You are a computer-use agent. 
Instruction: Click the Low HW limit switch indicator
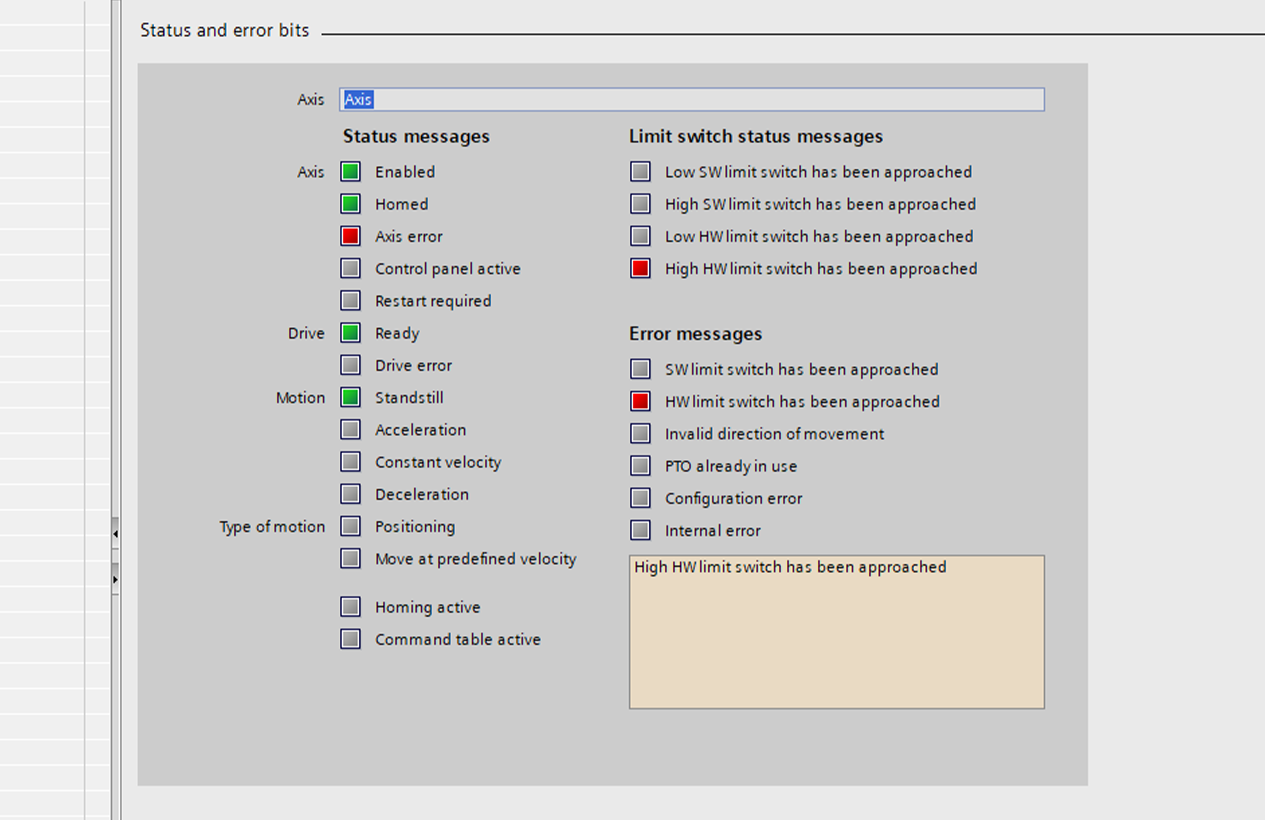pyautogui.click(x=640, y=236)
